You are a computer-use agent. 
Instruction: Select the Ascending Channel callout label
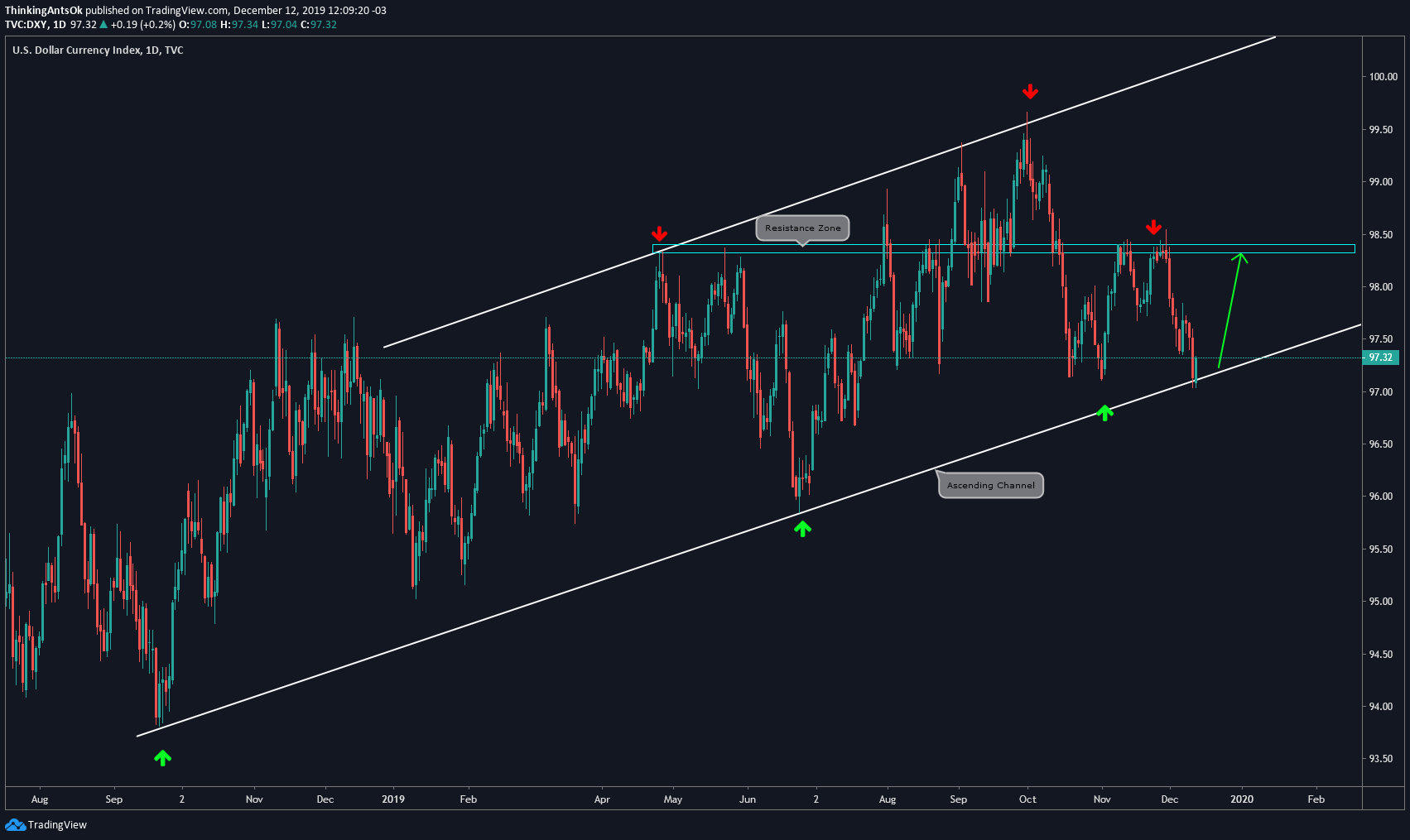990,486
